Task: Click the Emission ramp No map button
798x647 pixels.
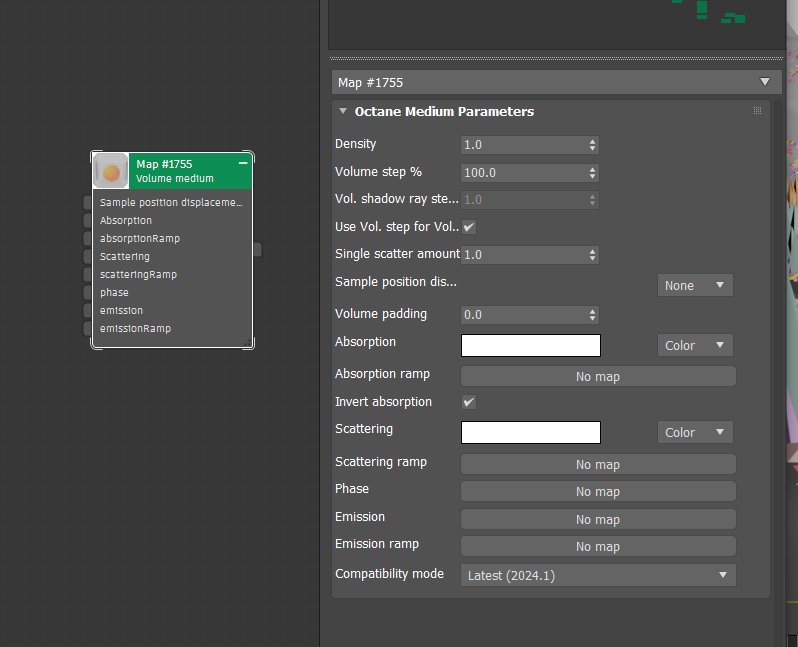Action: pyautogui.click(x=598, y=546)
